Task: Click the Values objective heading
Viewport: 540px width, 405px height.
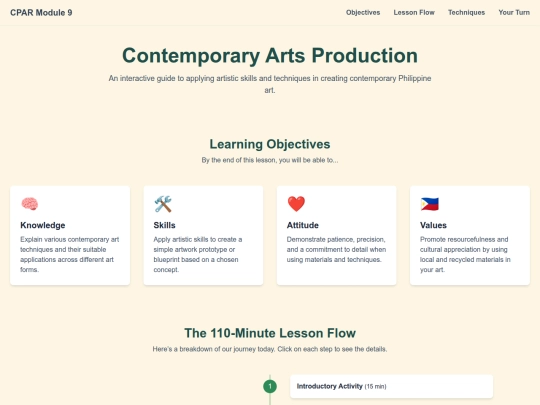Action: click(433, 225)
